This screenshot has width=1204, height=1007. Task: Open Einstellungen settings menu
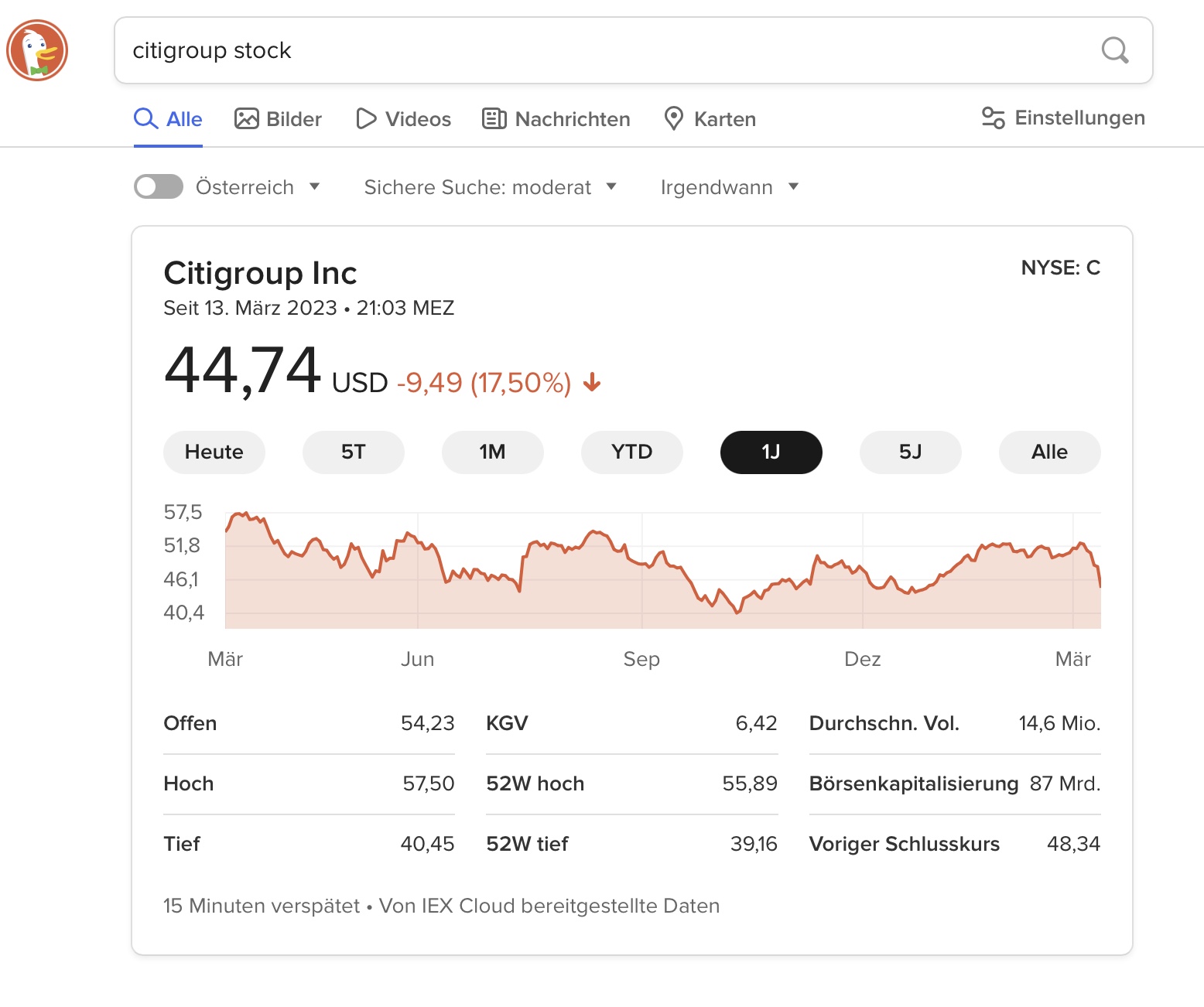(1063, 118)
